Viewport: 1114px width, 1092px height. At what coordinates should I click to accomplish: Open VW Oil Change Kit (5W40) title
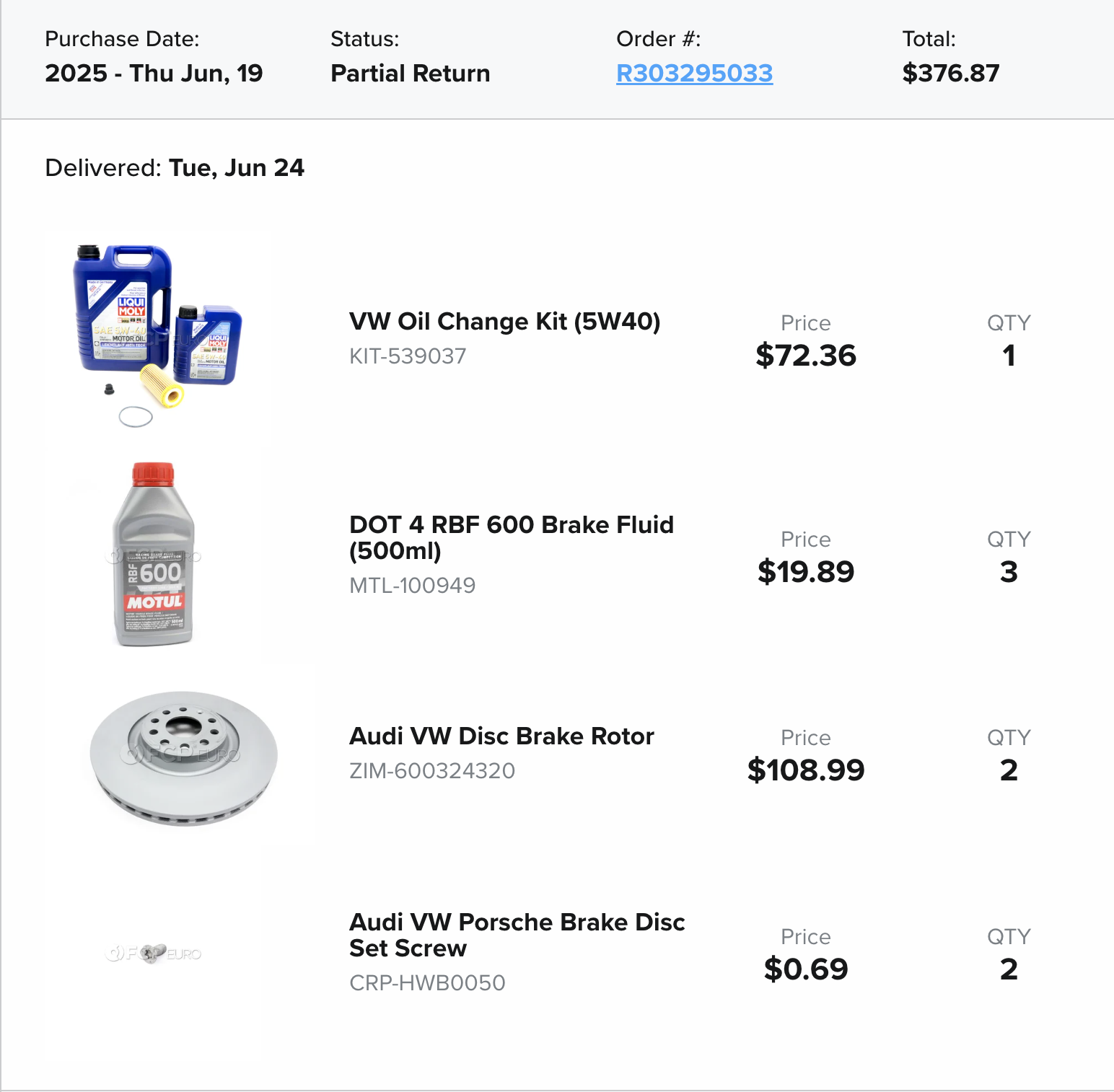tap(504, 321)
